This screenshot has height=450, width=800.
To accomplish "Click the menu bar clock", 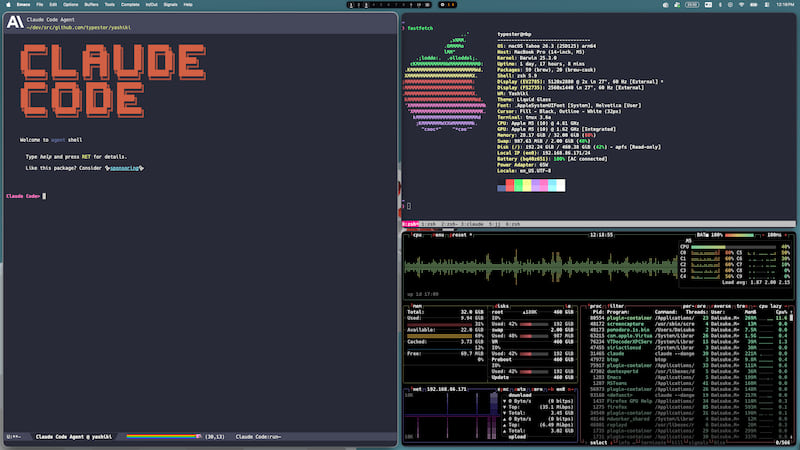I will (x=785, y=5).
